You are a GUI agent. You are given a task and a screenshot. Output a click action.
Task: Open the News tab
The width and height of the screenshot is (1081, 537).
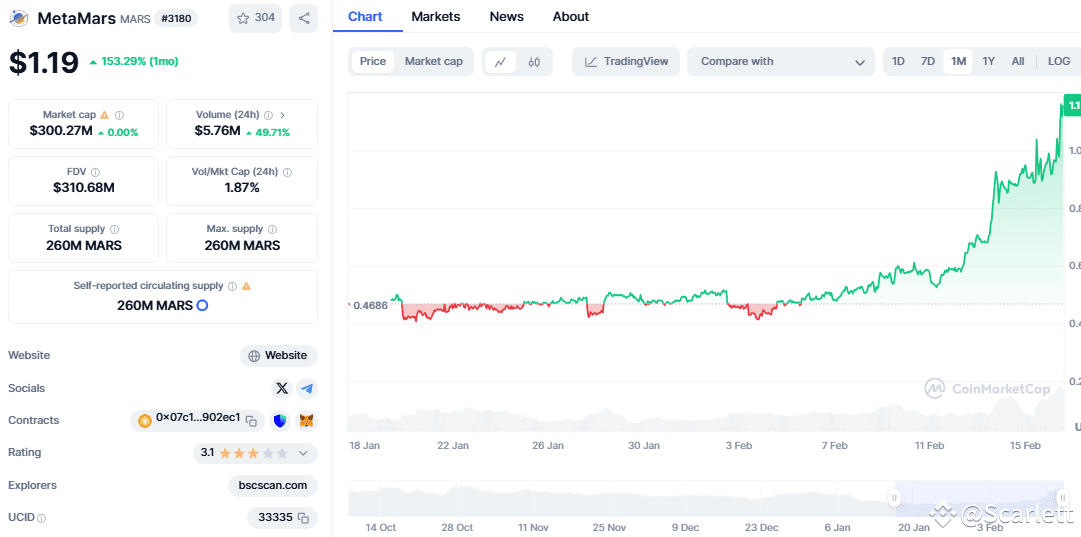coord(506,17)
